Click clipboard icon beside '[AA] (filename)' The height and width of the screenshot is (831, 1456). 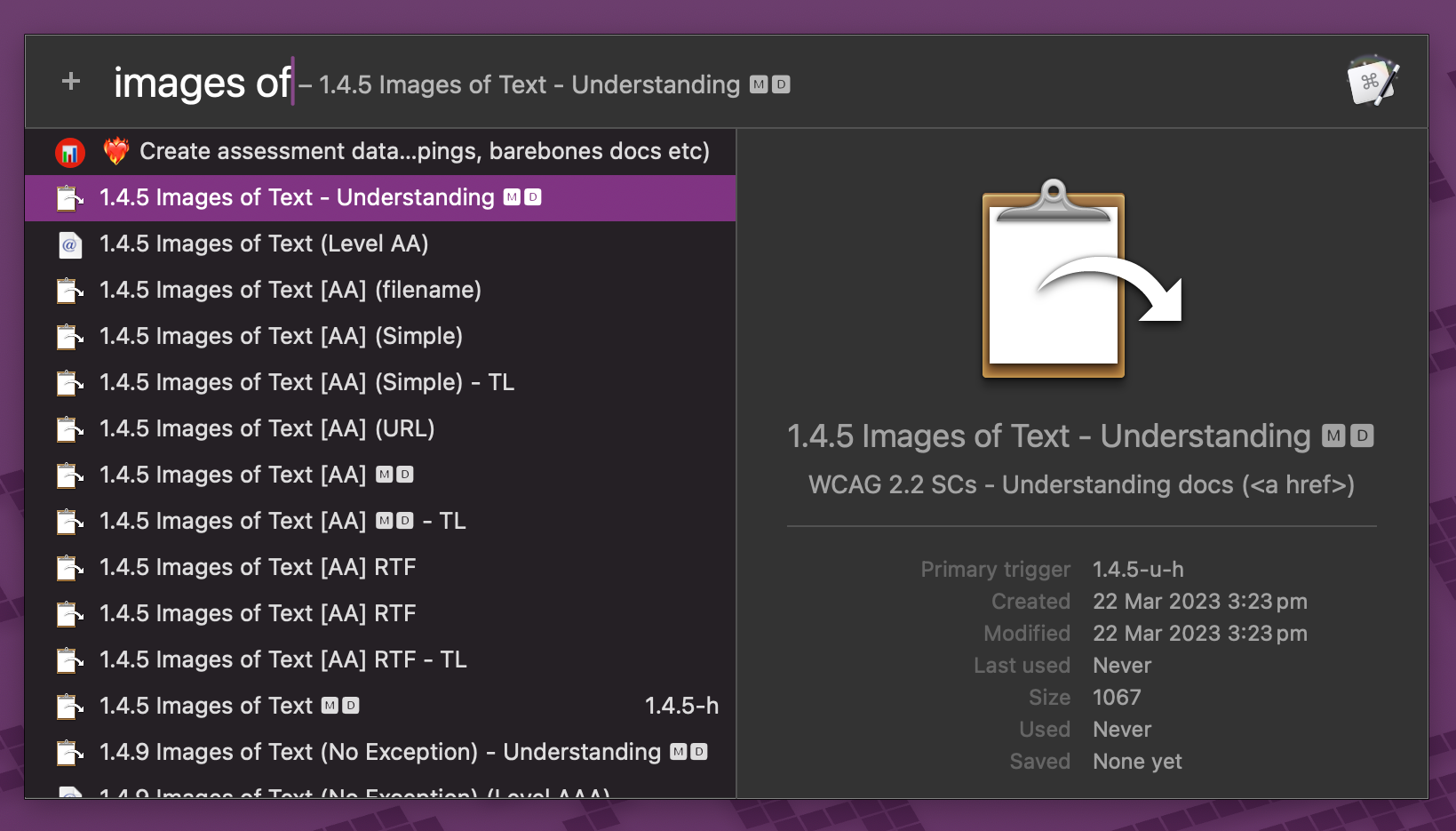pyautogui.click(x=70, y=291)
